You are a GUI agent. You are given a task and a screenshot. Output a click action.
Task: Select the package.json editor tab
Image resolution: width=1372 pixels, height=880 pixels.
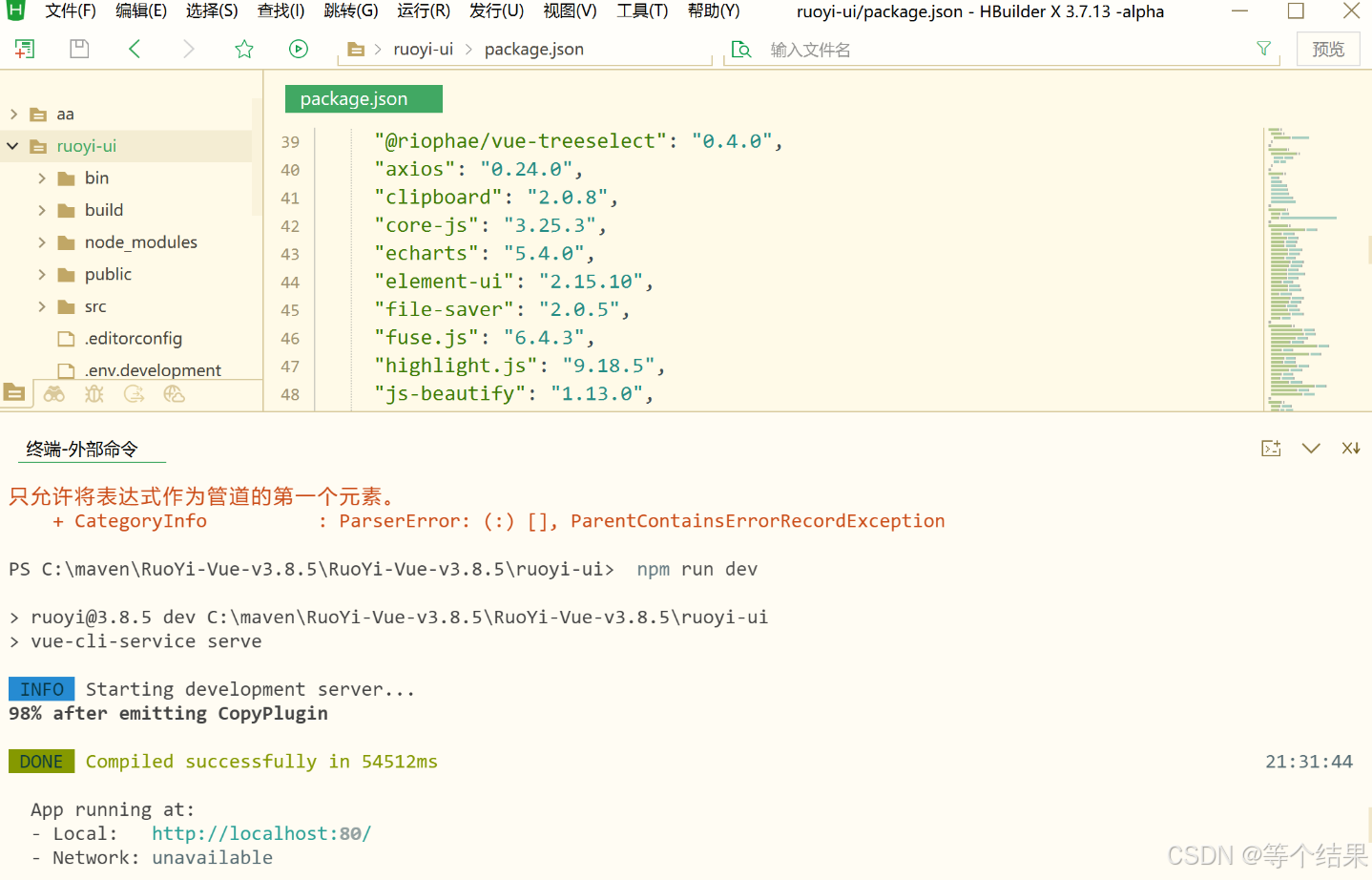(364, 99)
